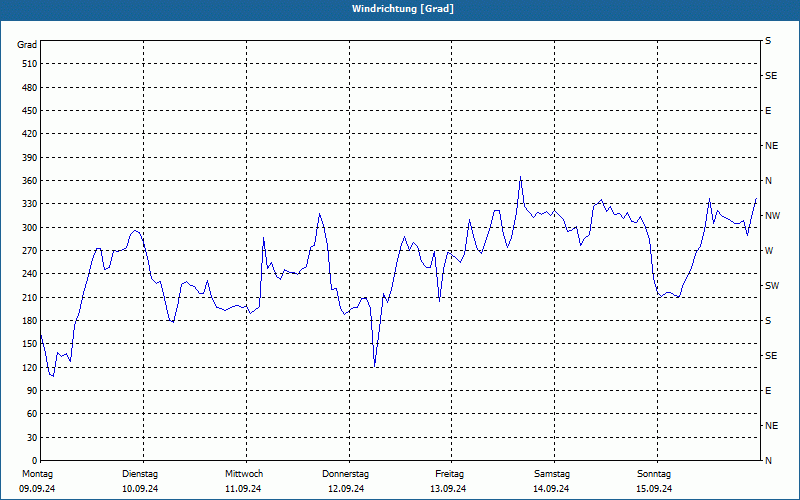Click the '240' y-axis value
The width and height of the screenshot is (800, 500).
pyautogui.click(x=30, y=273)
